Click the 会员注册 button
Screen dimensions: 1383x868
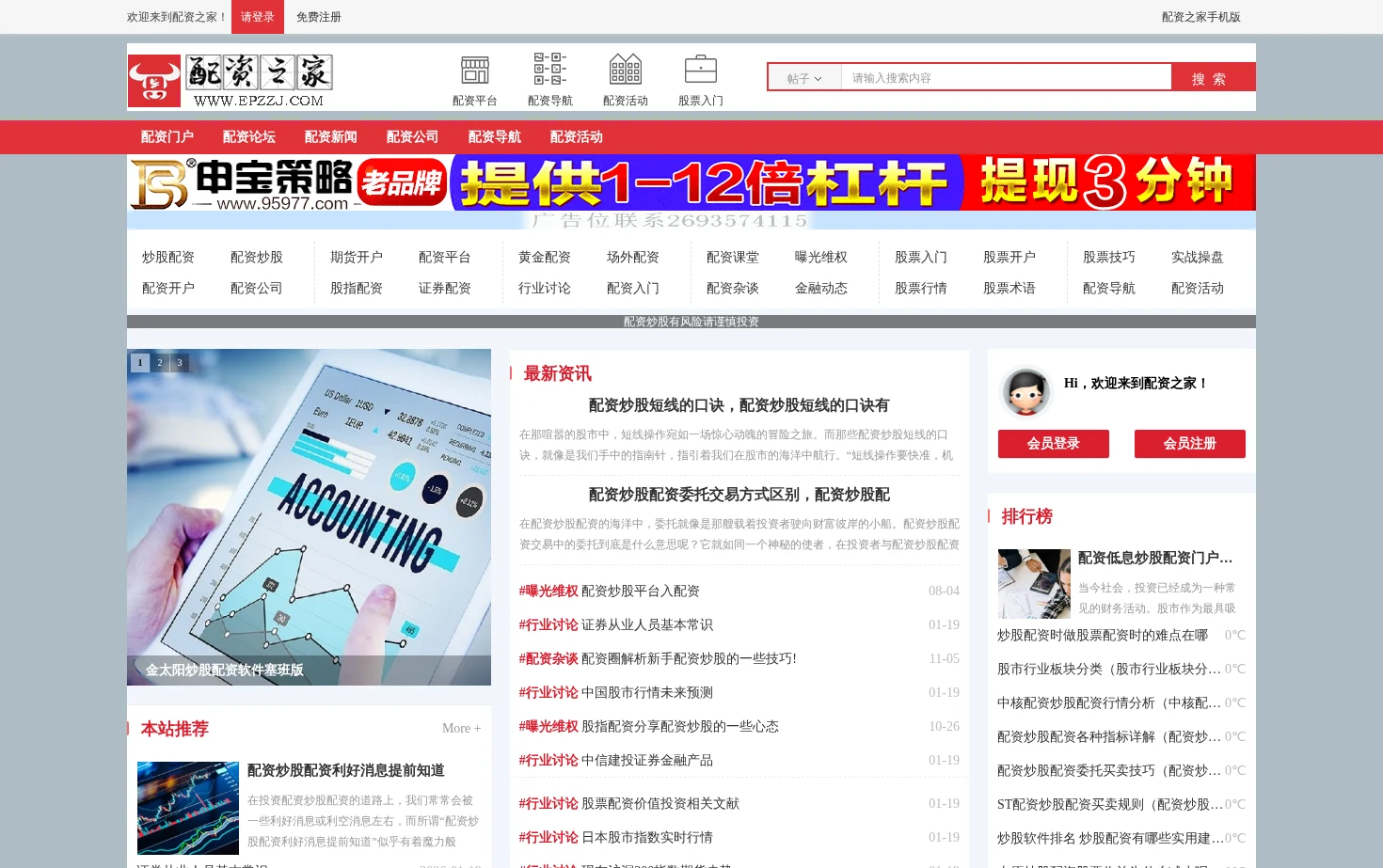(x=1190, y=444)
